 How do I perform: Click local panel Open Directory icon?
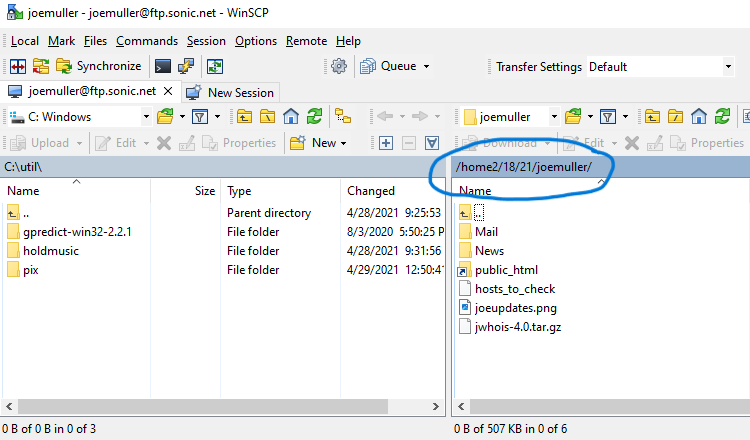(165, 116)
